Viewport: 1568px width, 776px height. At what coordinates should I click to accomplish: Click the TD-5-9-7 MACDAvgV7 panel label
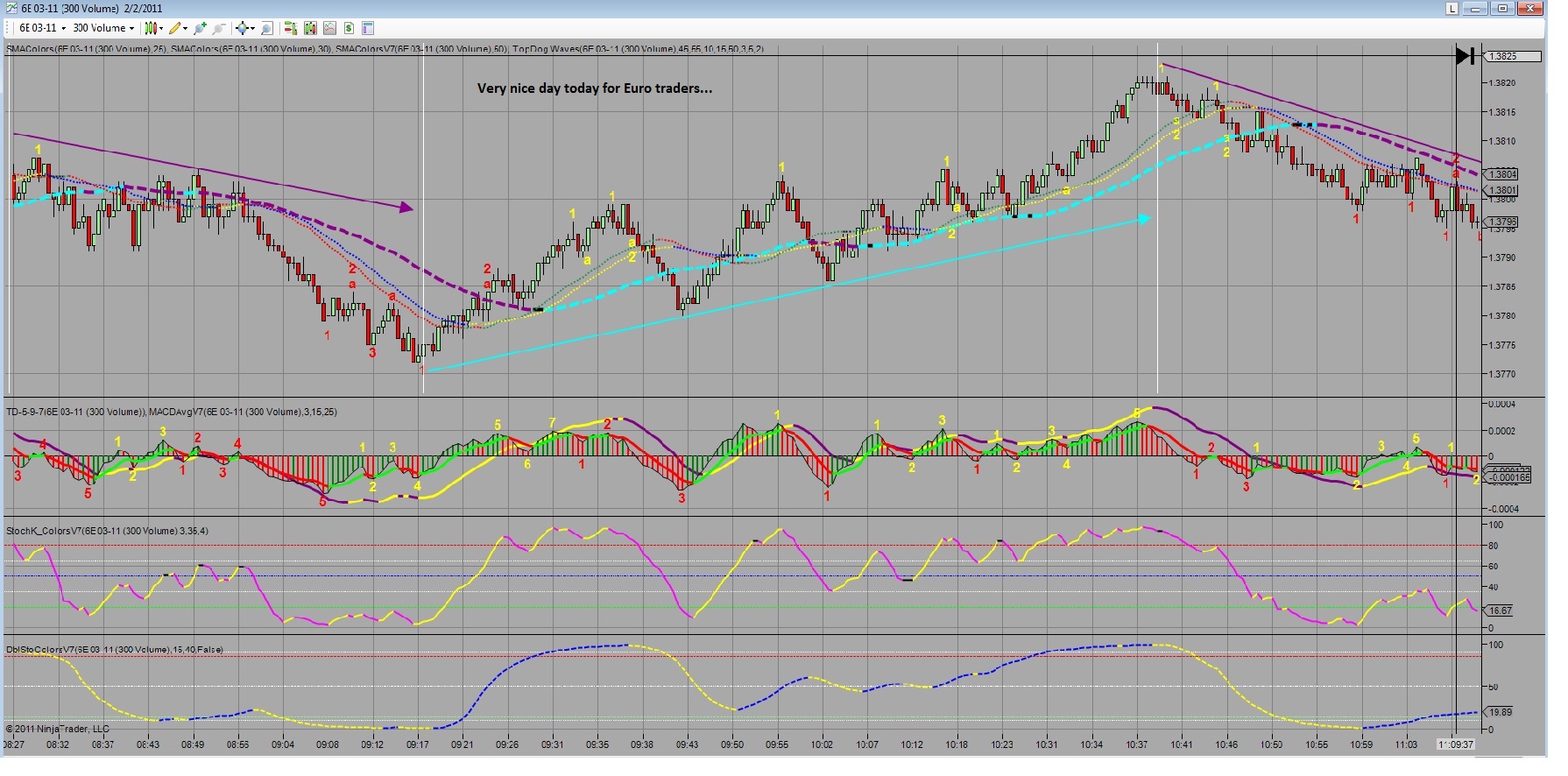click(x=172, y=412)
